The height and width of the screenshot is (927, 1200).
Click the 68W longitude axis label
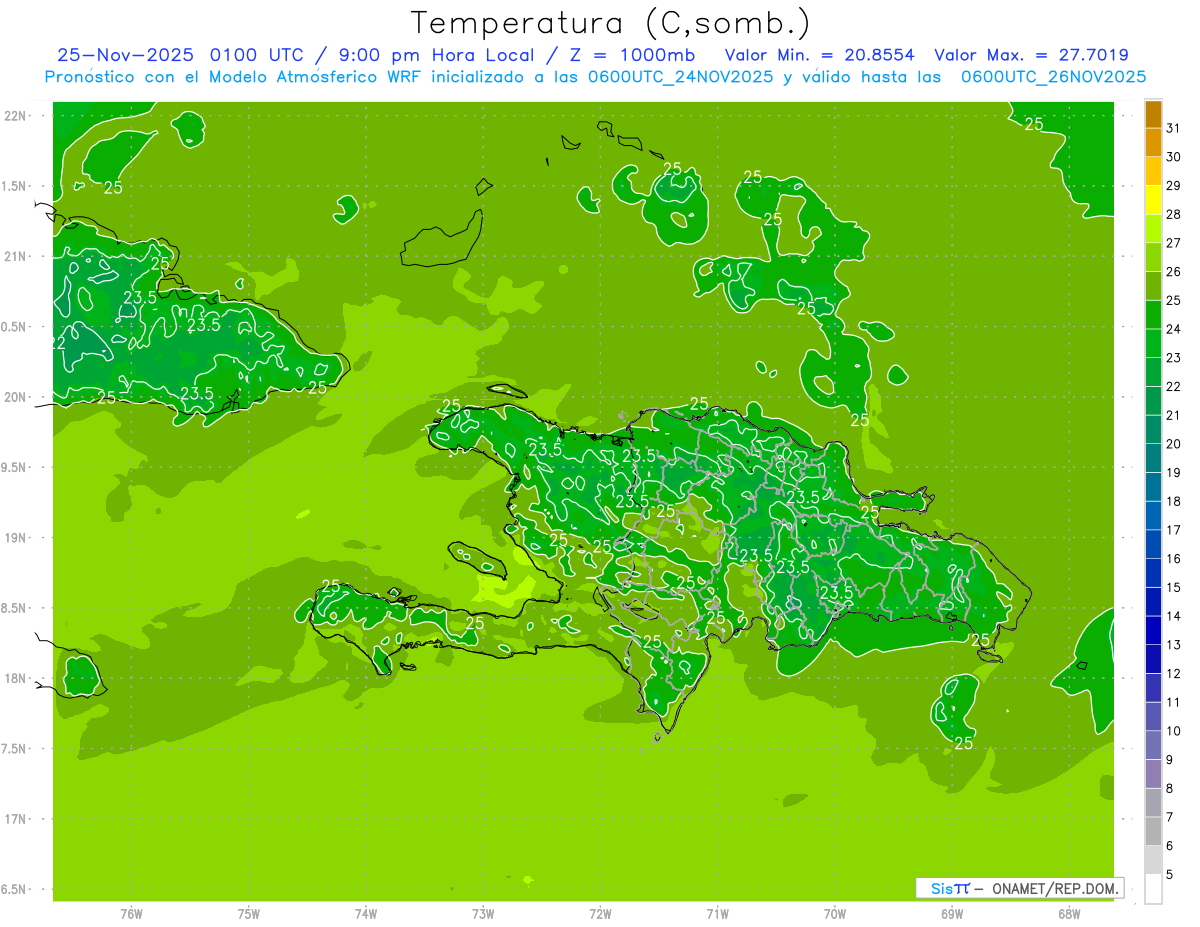tap(1068, 913)
